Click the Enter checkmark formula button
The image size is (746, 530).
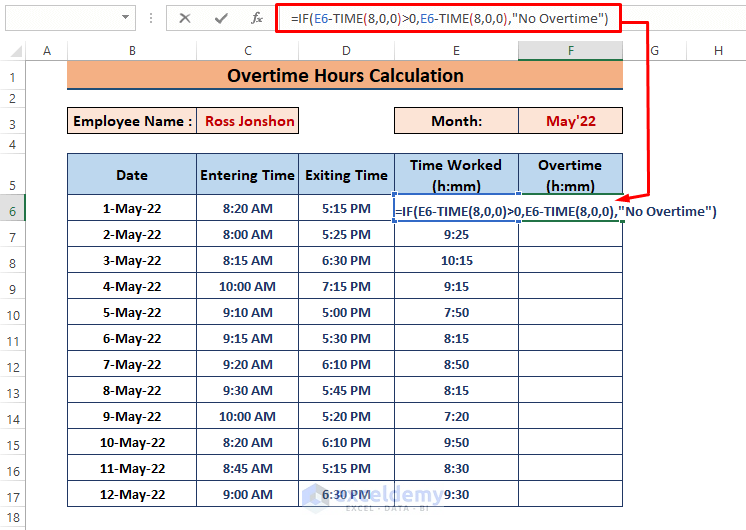[221, 18]
